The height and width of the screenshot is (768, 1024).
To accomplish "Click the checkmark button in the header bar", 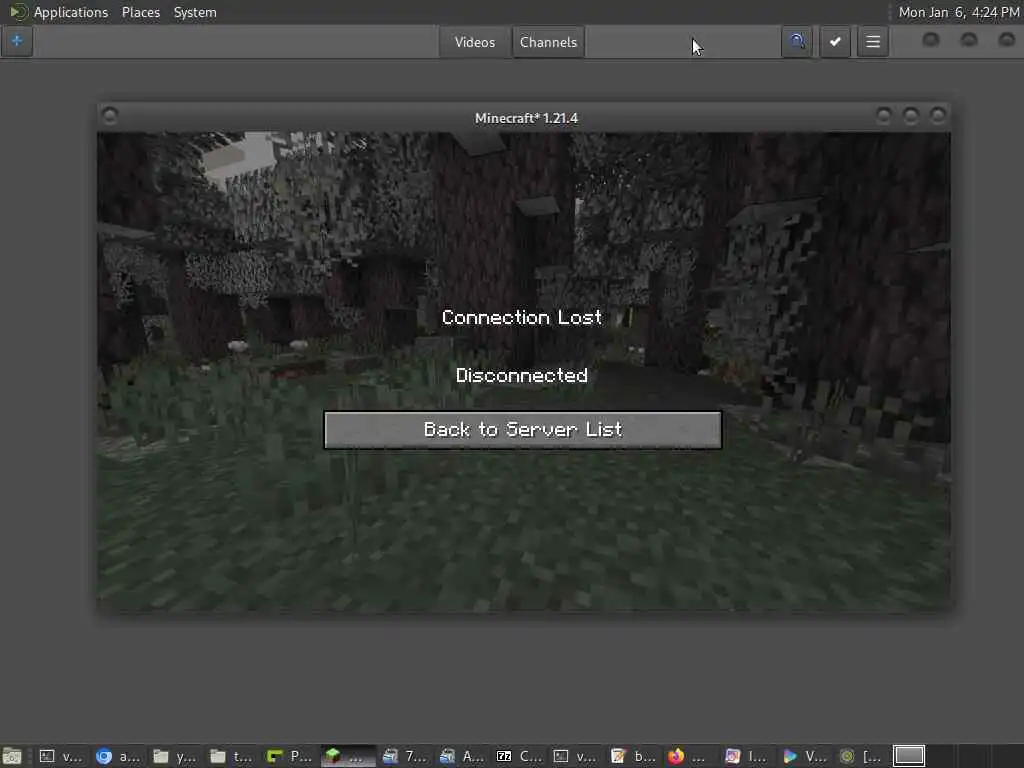I will pos(835,42).
